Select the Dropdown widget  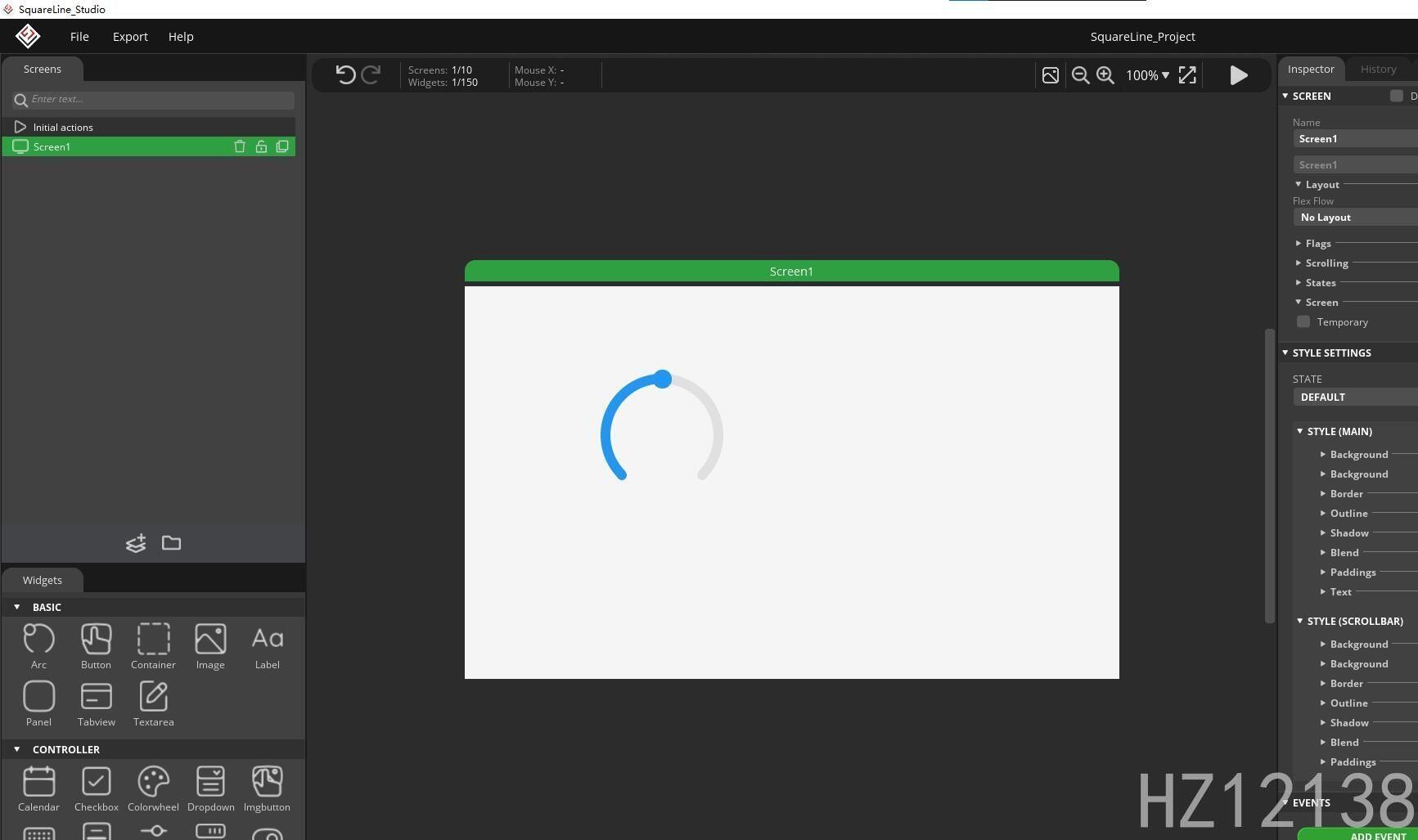point(210,788)
